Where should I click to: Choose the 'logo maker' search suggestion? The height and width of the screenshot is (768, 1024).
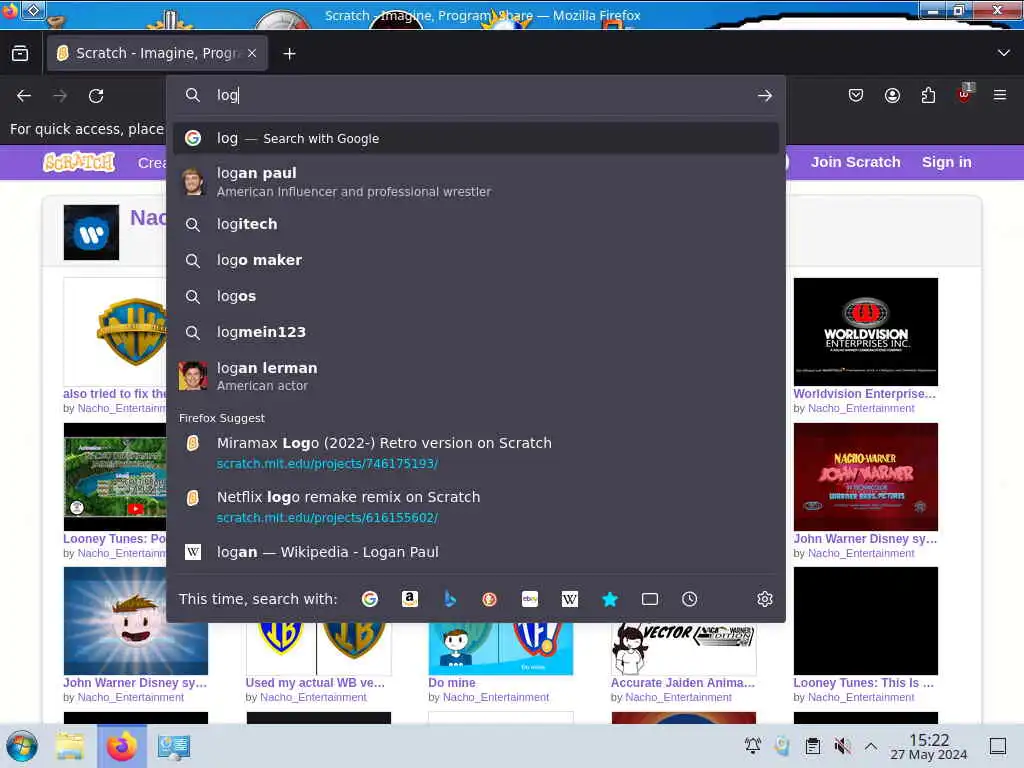[x=475, y=260]
